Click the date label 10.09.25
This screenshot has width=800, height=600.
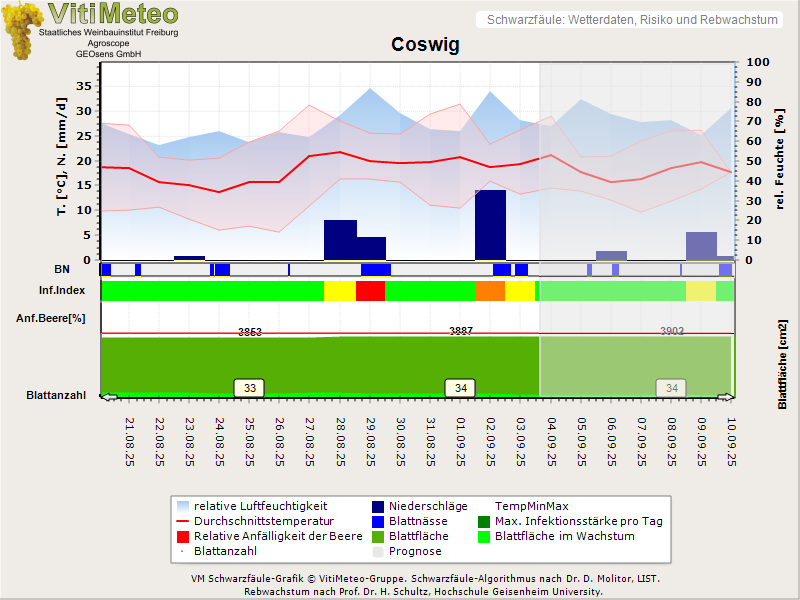point(732,442)
